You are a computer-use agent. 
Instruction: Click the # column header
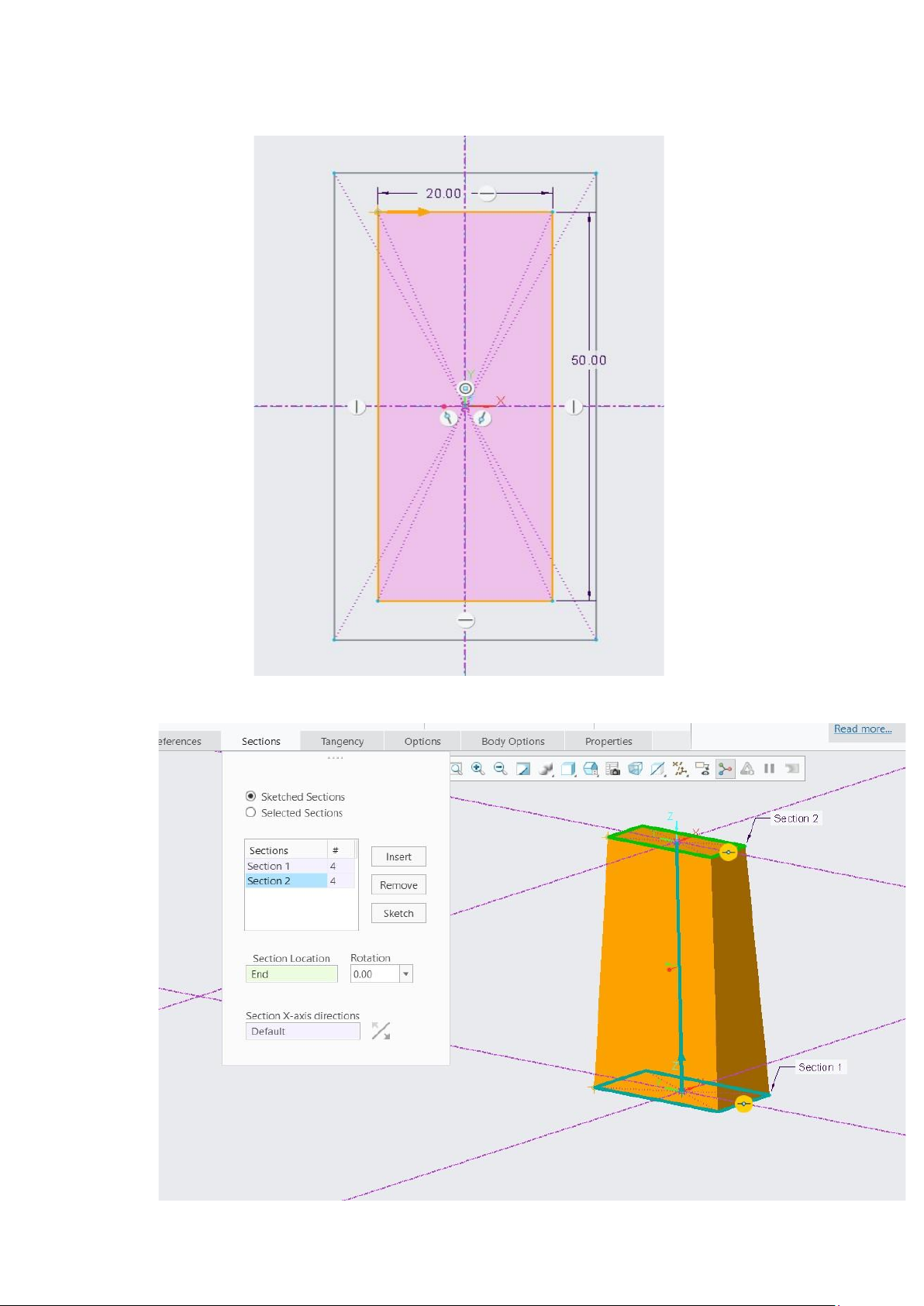[341, 850]
